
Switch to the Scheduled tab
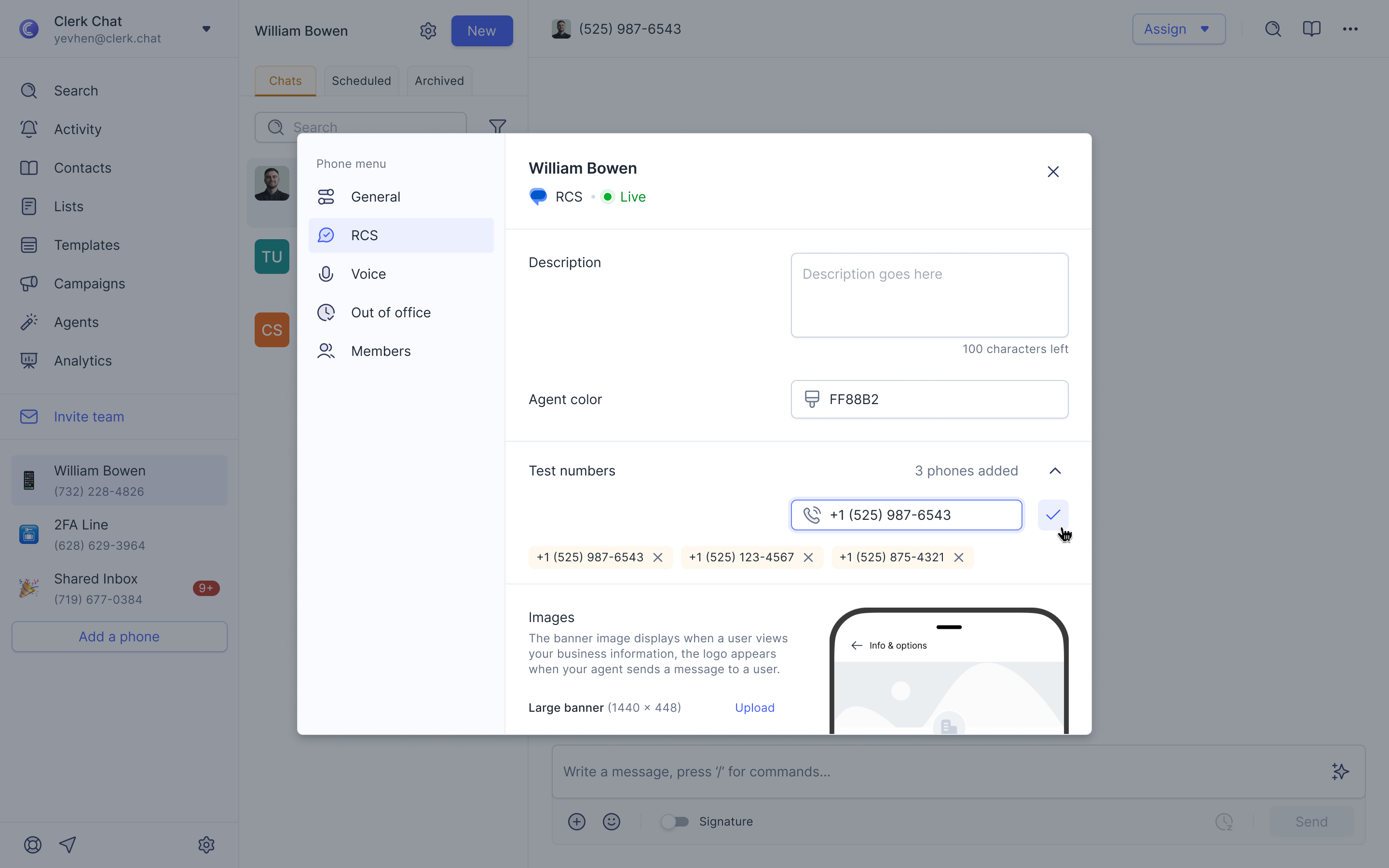click(x=361, y=81)
